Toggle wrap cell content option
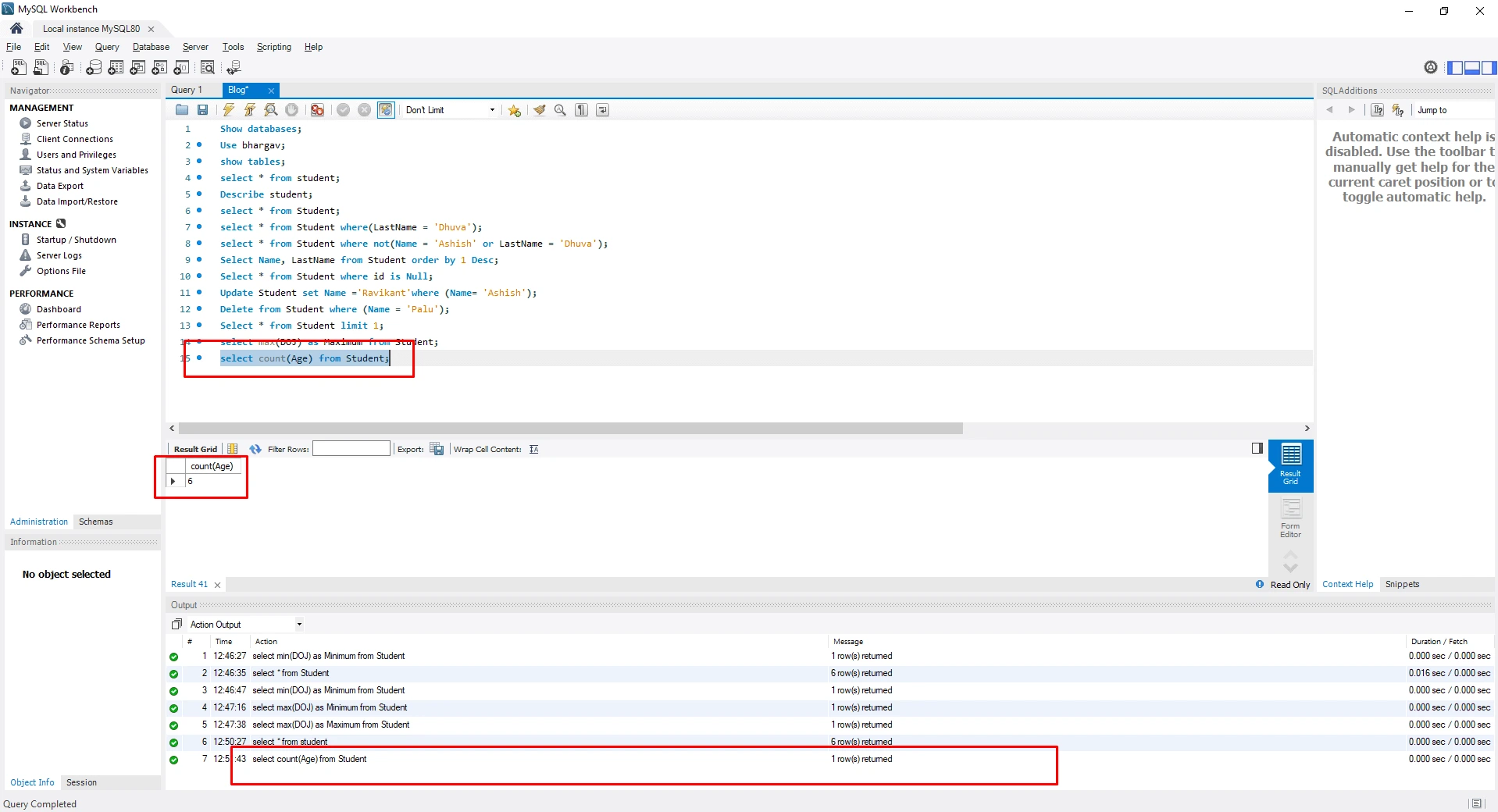1498x812 pixels. pyautogui.click(x=533, y=449)
